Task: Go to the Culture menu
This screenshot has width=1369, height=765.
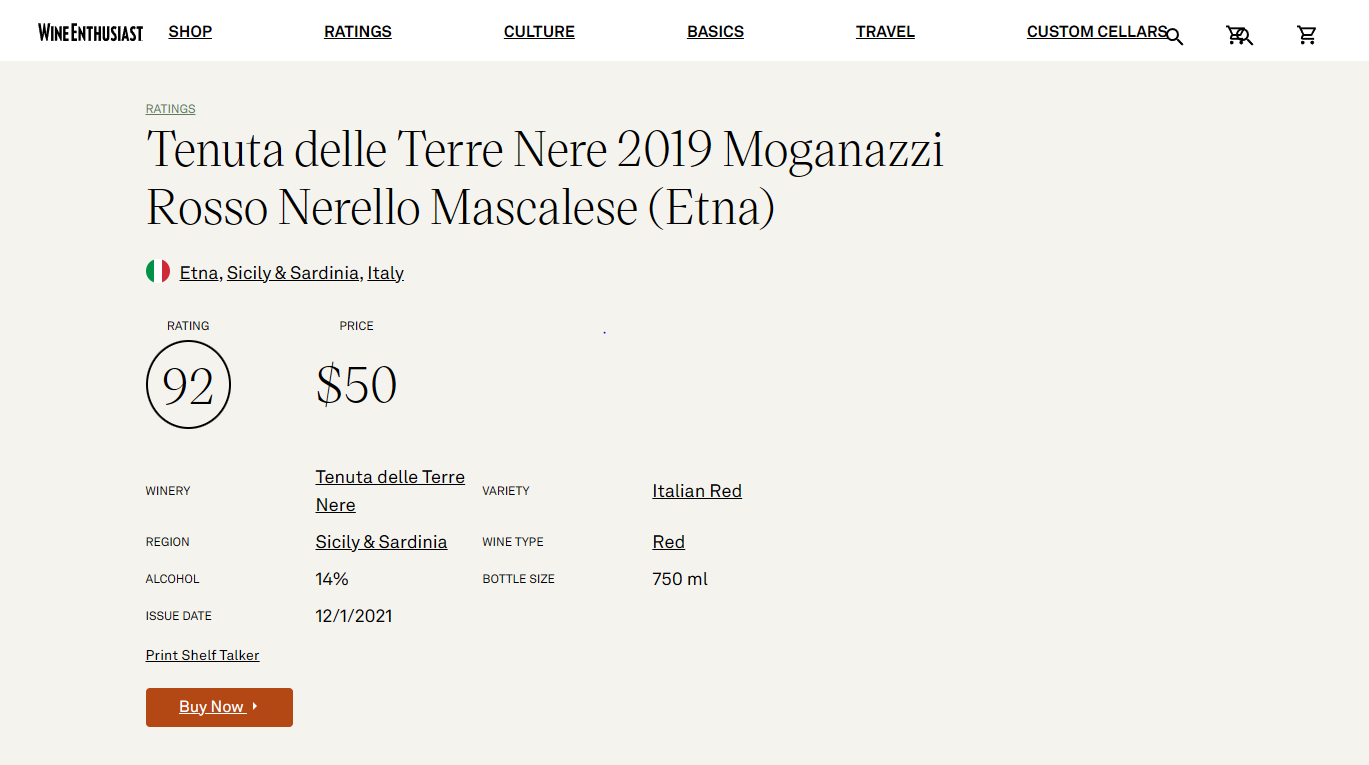Action: [x=539, y=32]
